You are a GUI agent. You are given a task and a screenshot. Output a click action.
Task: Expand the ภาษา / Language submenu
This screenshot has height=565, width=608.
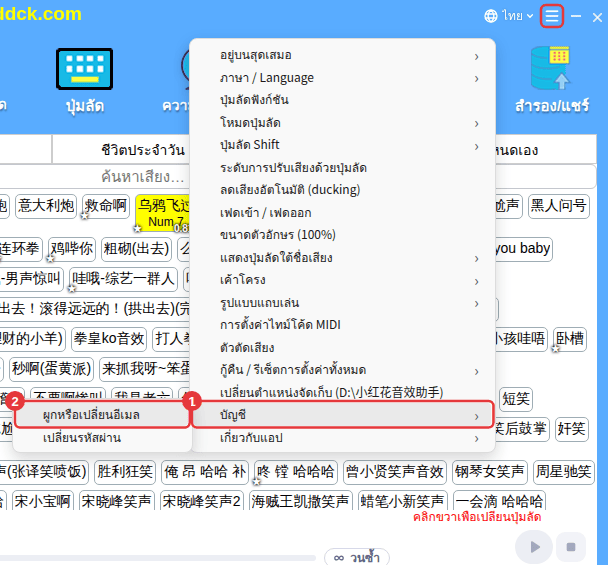coord(342,78)
